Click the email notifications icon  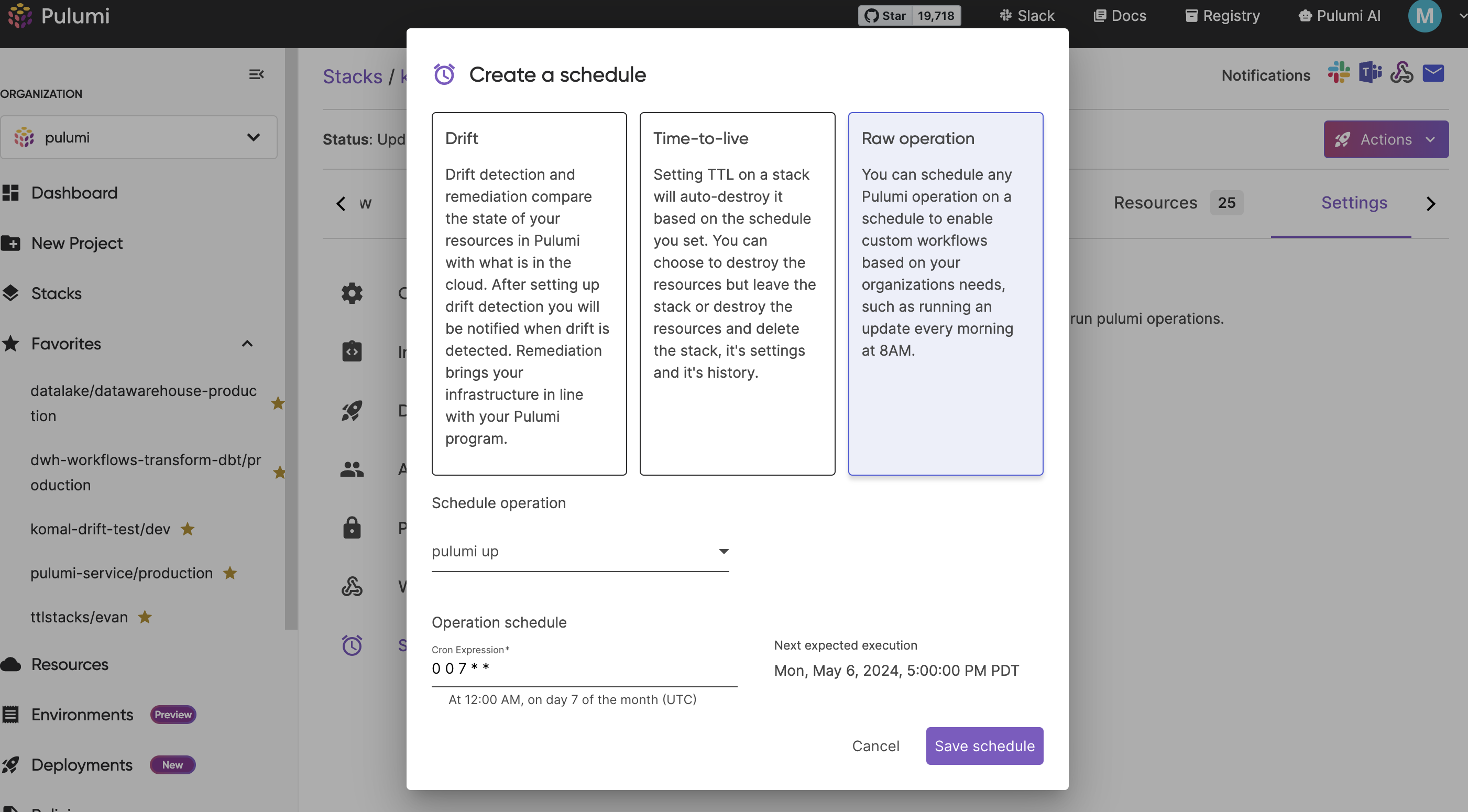pos(1435,73)
